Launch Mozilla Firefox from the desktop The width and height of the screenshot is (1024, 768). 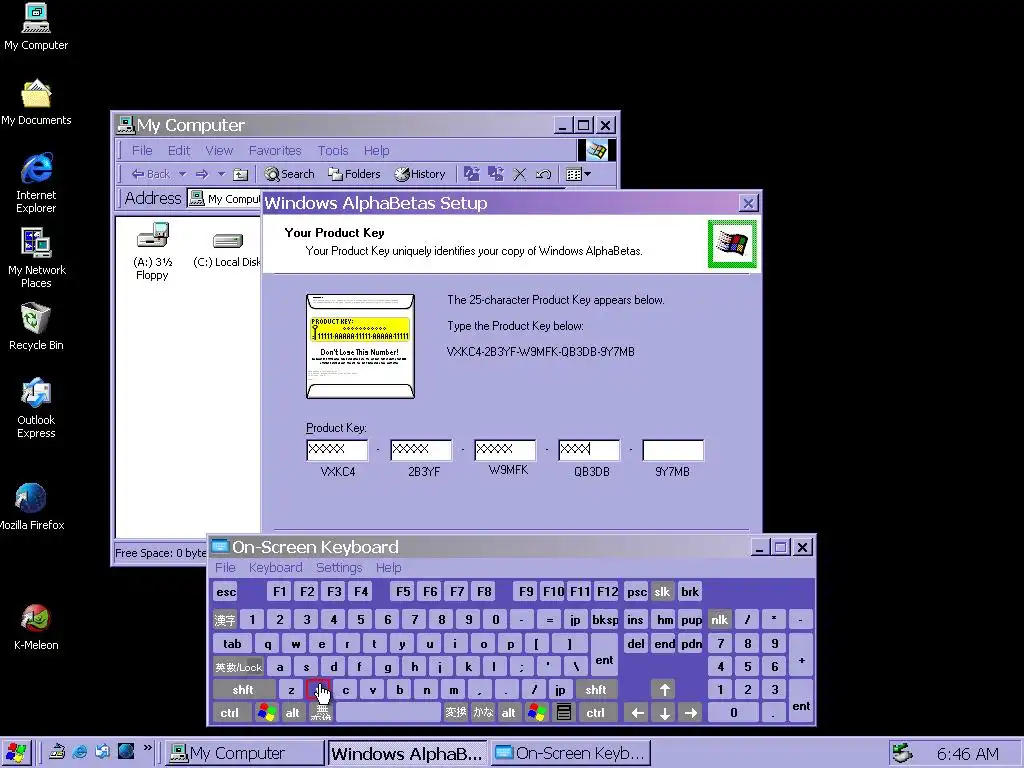(x=31, y=506)
